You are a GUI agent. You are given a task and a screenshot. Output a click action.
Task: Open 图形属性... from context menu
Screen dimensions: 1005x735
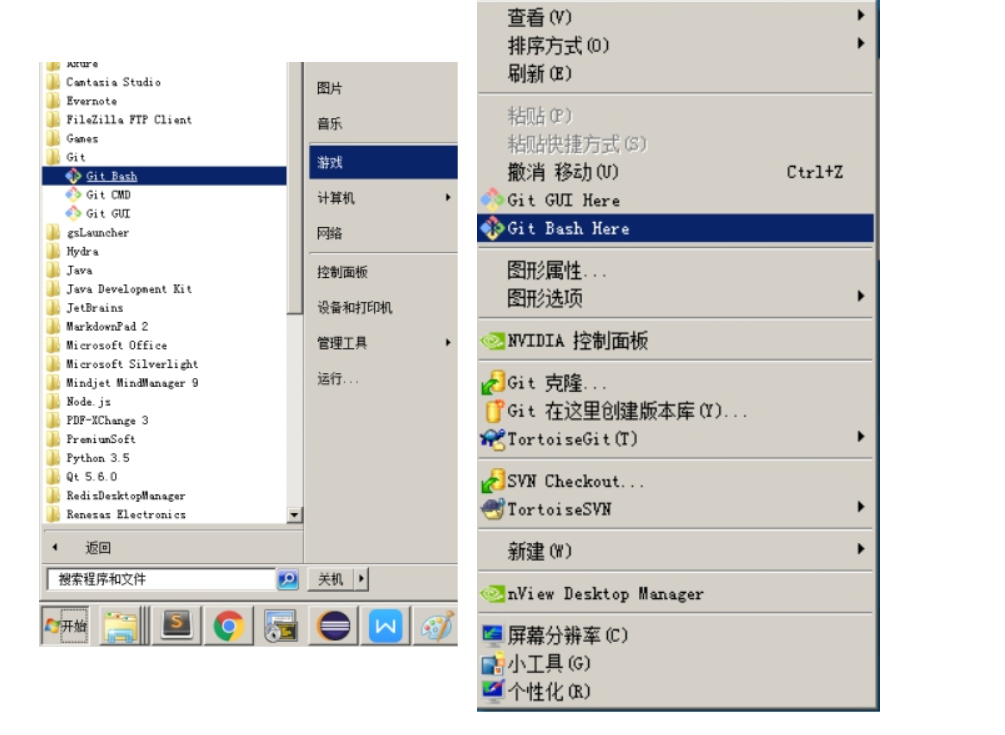pyautogui.click(x=675, y=270)
